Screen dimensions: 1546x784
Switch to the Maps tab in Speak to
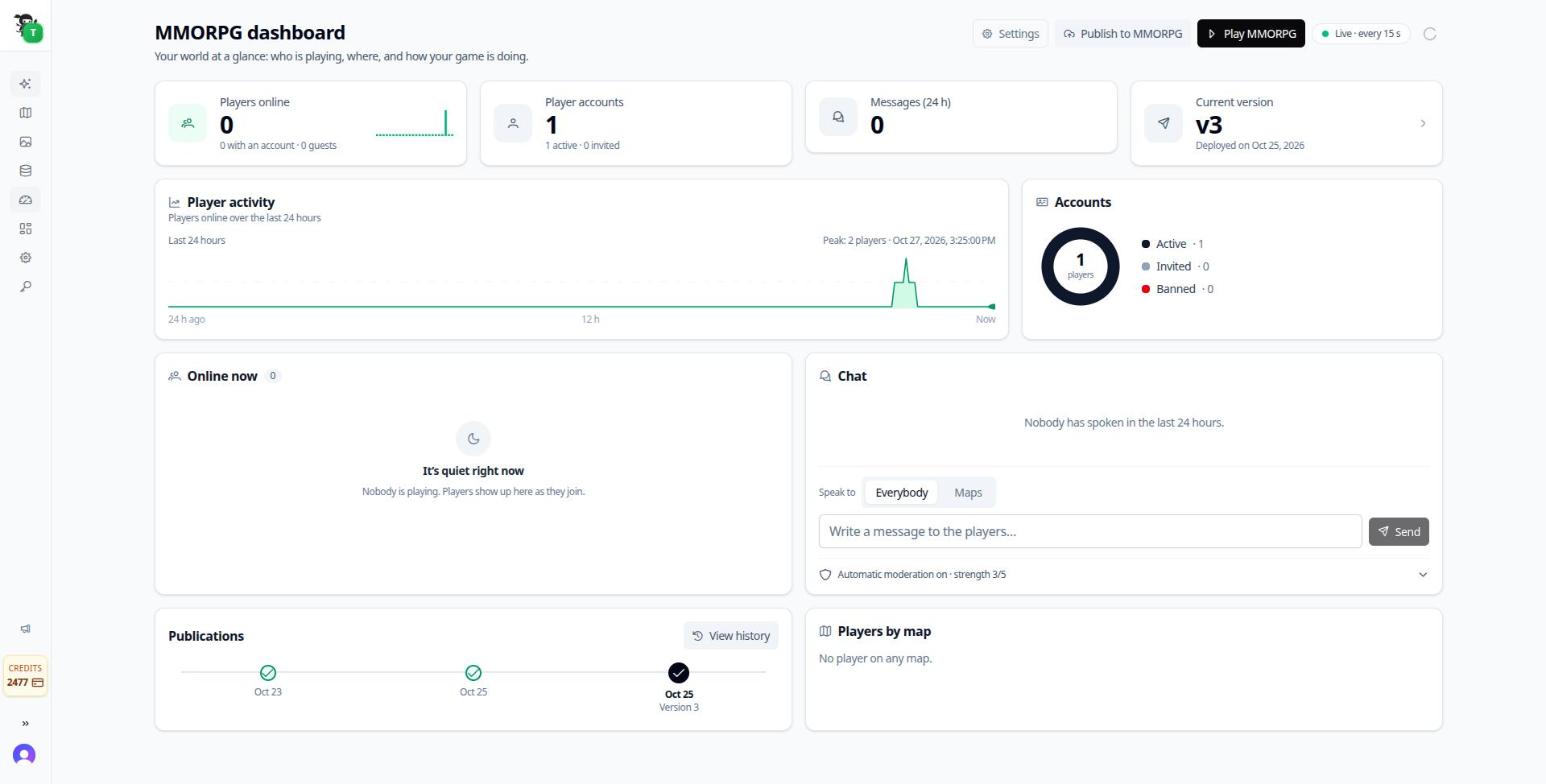click(x=968, y=493)
